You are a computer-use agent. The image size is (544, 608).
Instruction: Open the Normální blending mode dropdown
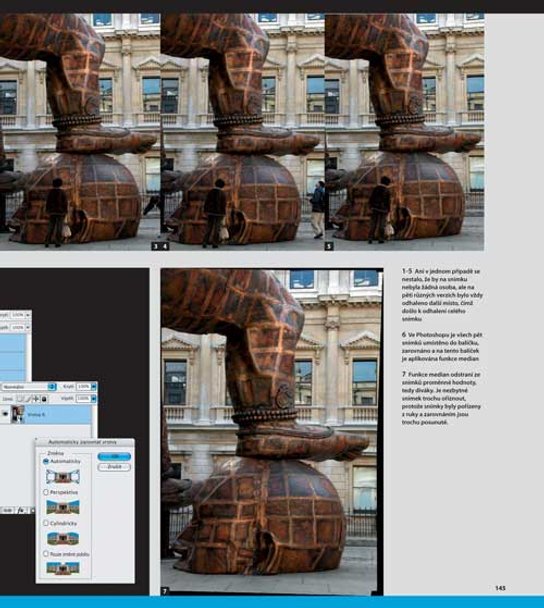tap(29, 387)
